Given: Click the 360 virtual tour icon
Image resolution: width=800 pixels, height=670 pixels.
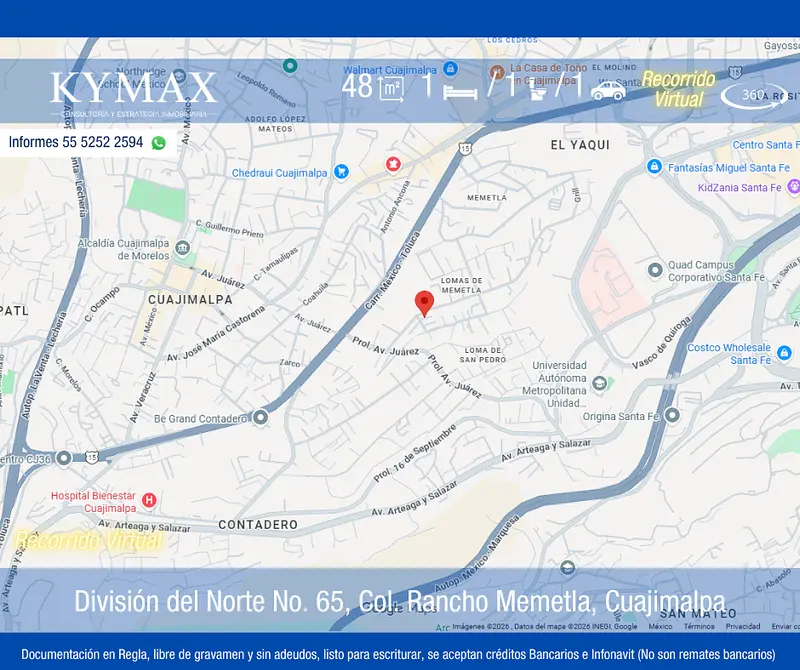Looking at the screenshot, I should [x=754, y=95].
